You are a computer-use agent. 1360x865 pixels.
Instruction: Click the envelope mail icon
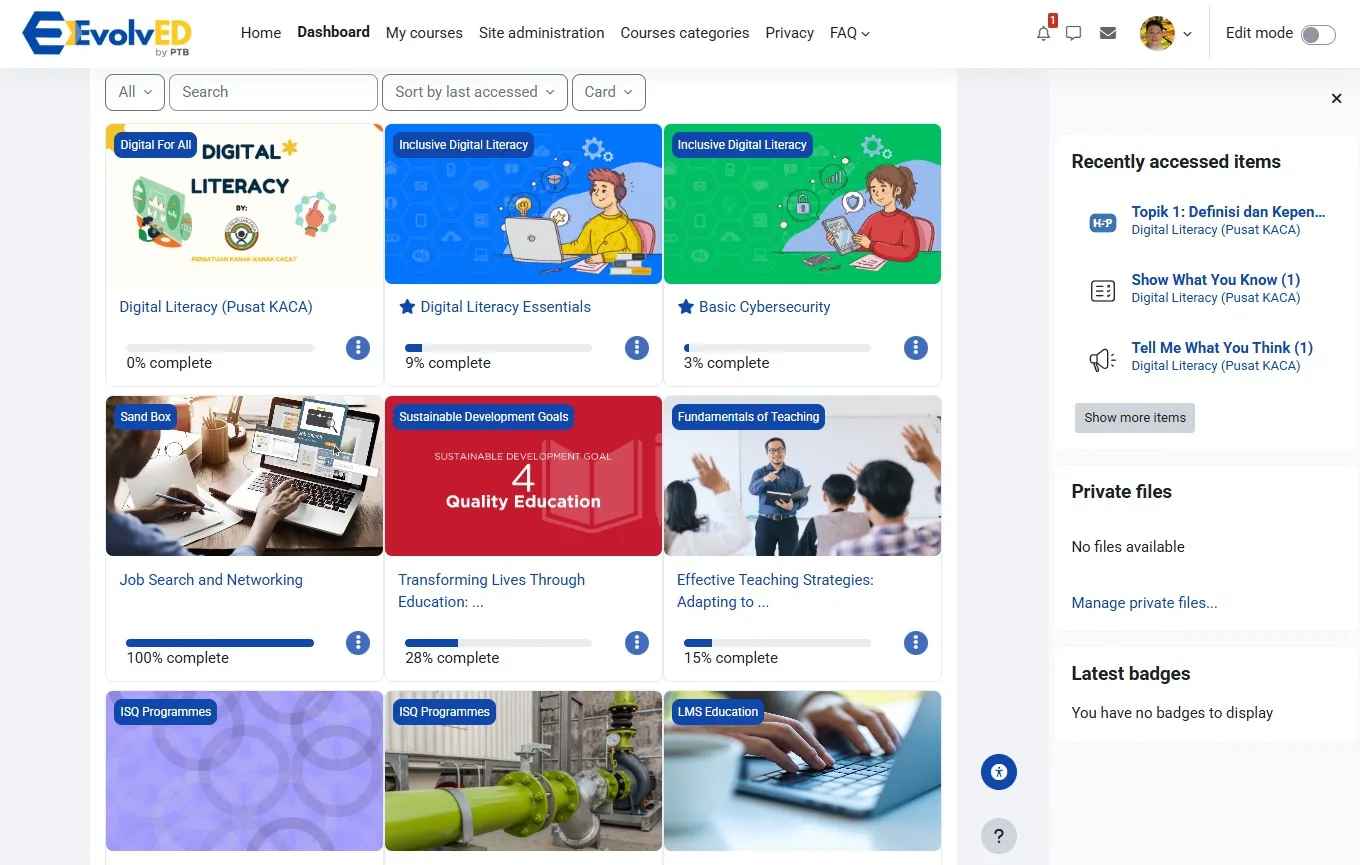[x=1107, y=33]
